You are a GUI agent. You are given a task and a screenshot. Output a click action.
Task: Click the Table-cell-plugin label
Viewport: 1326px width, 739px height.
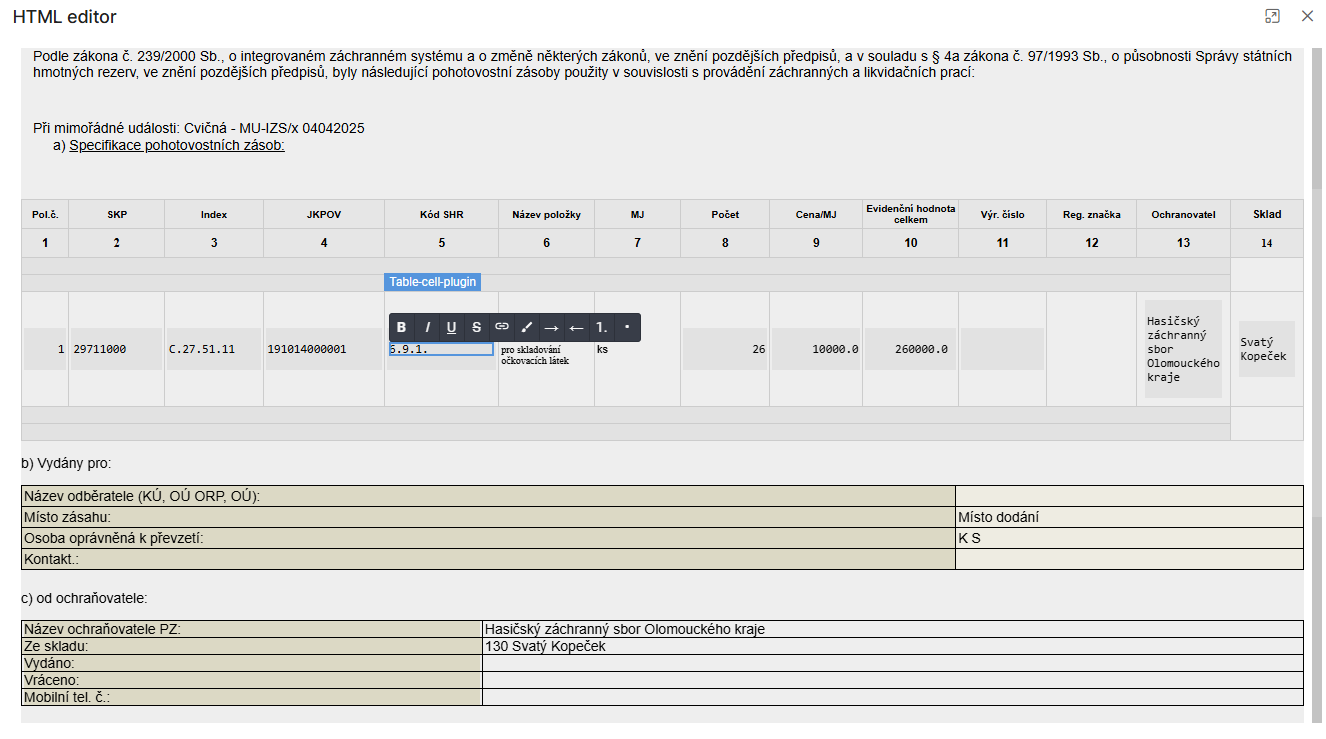click(432, 282)
